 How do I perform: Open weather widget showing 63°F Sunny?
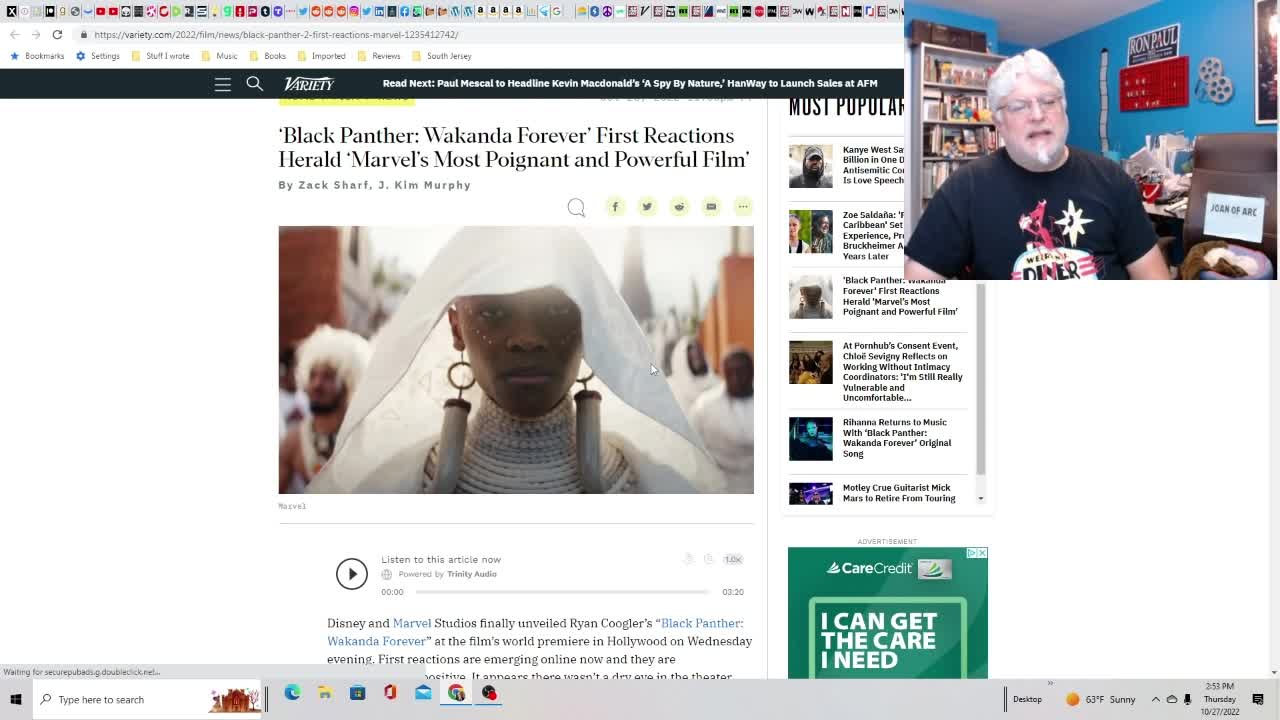click(x=1100, y=700)
